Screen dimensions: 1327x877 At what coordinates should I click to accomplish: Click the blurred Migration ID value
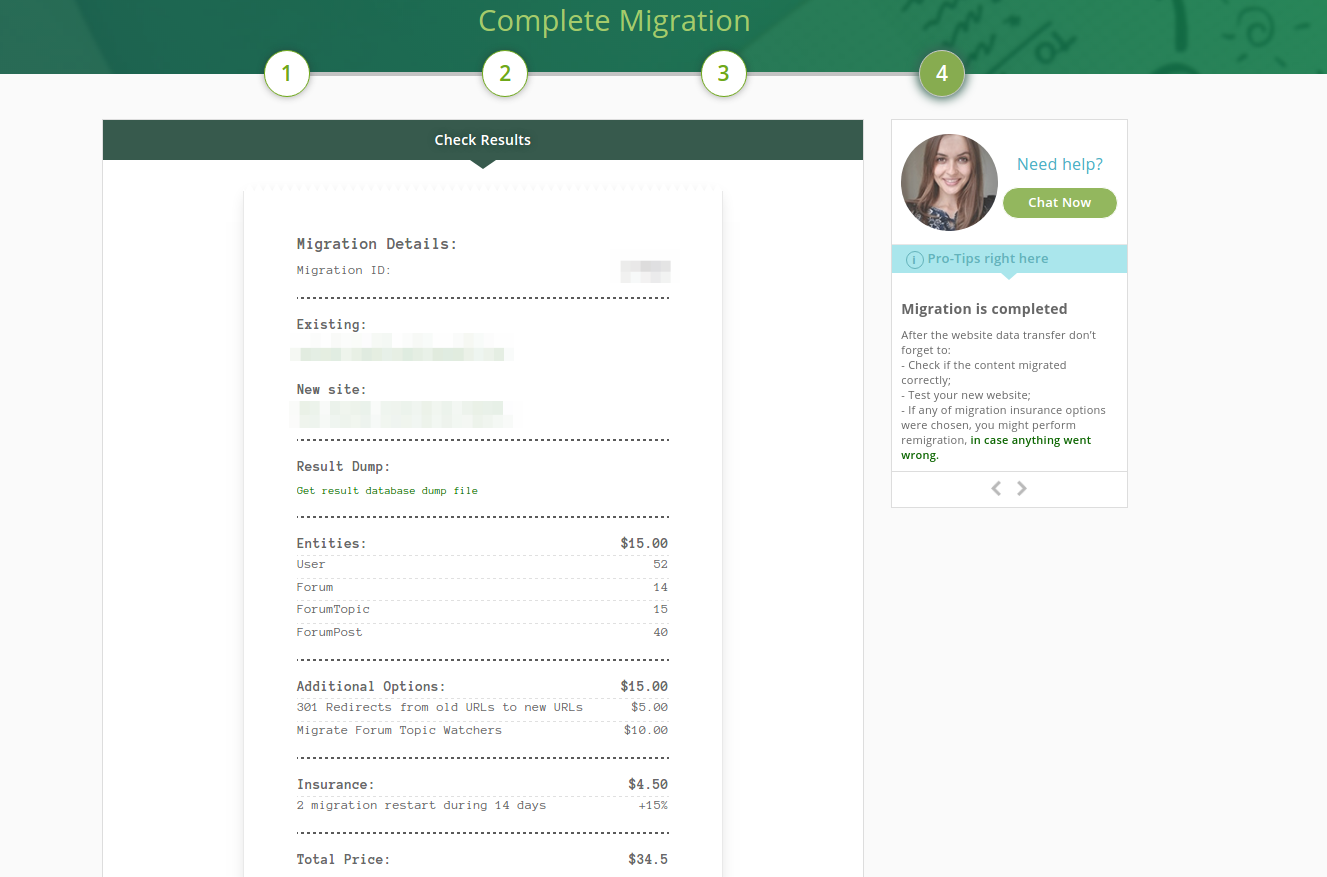645,270
